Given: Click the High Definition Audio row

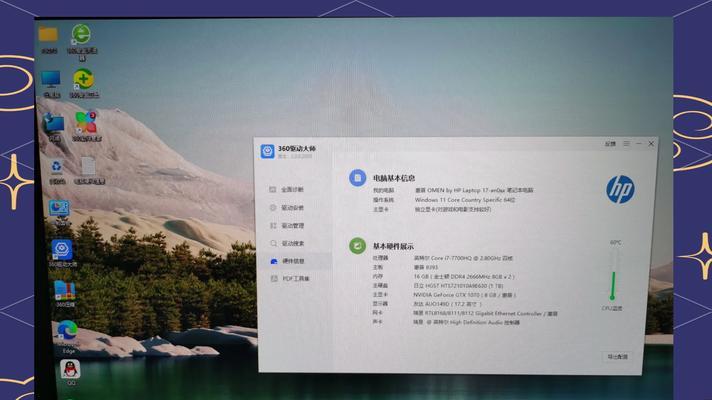Looking at the screenshot, I should coord(445,322).
